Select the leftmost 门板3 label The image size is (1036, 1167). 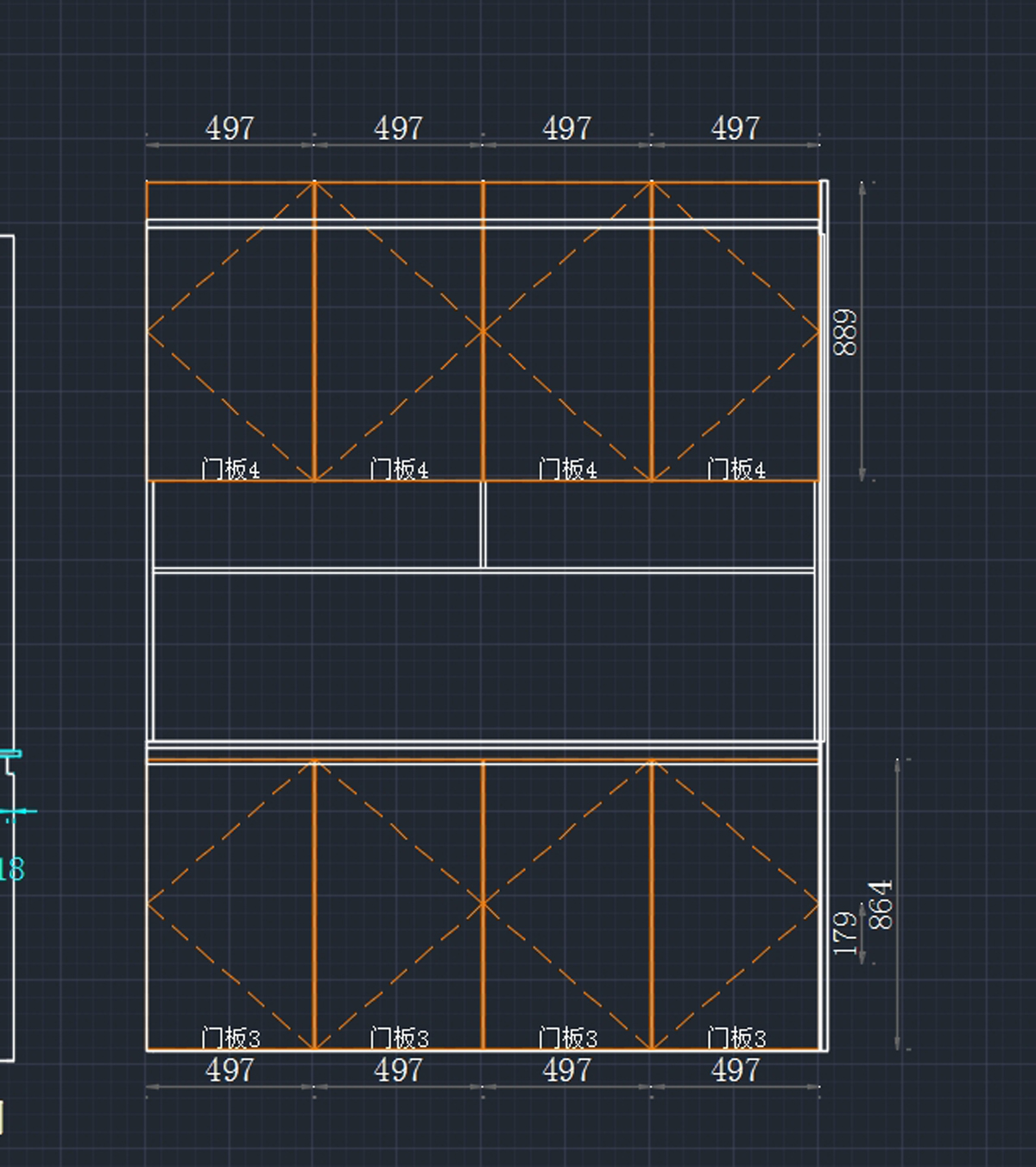[x=231, y=1038]
